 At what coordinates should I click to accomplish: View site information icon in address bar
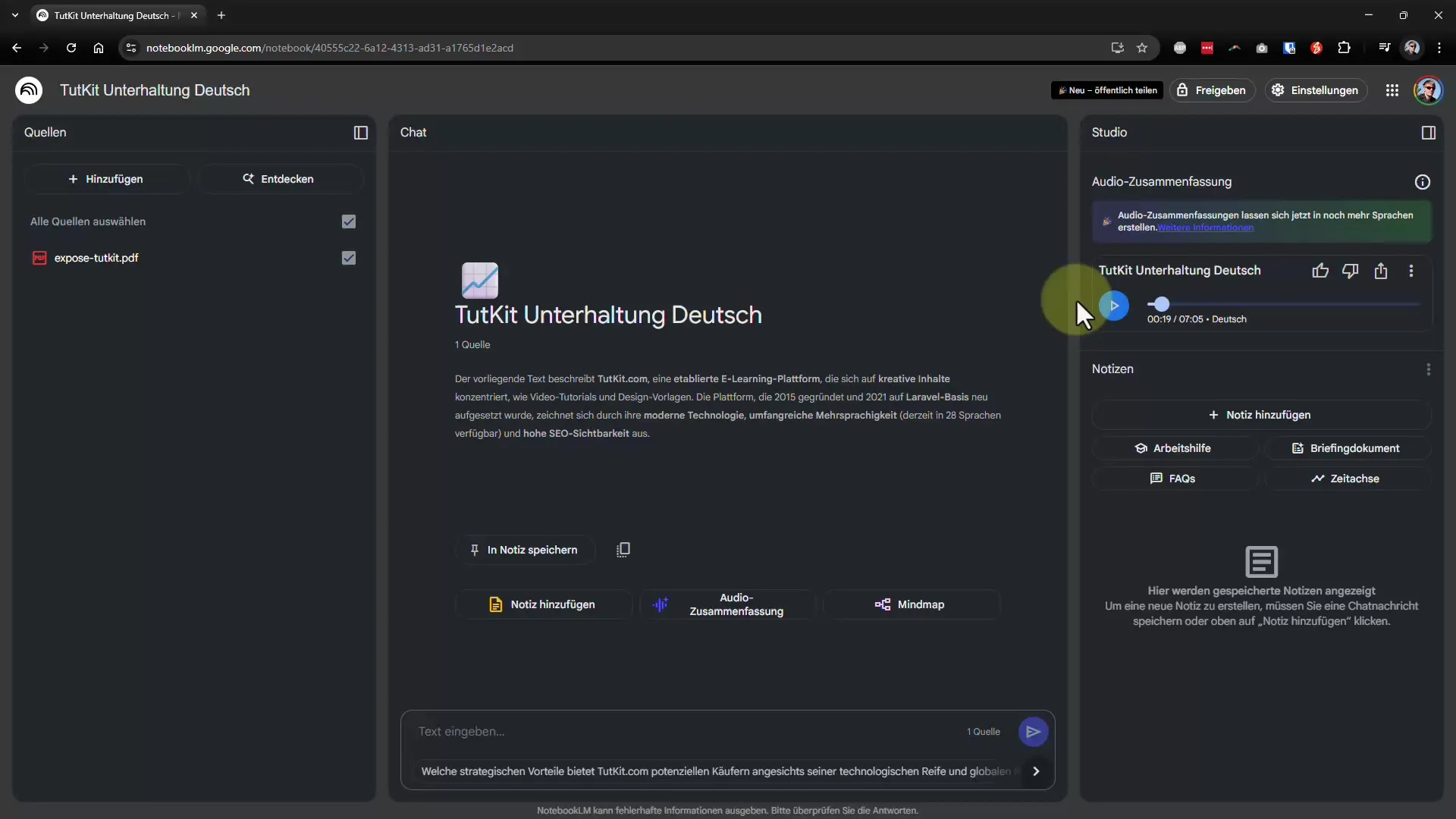coord(131,48)
